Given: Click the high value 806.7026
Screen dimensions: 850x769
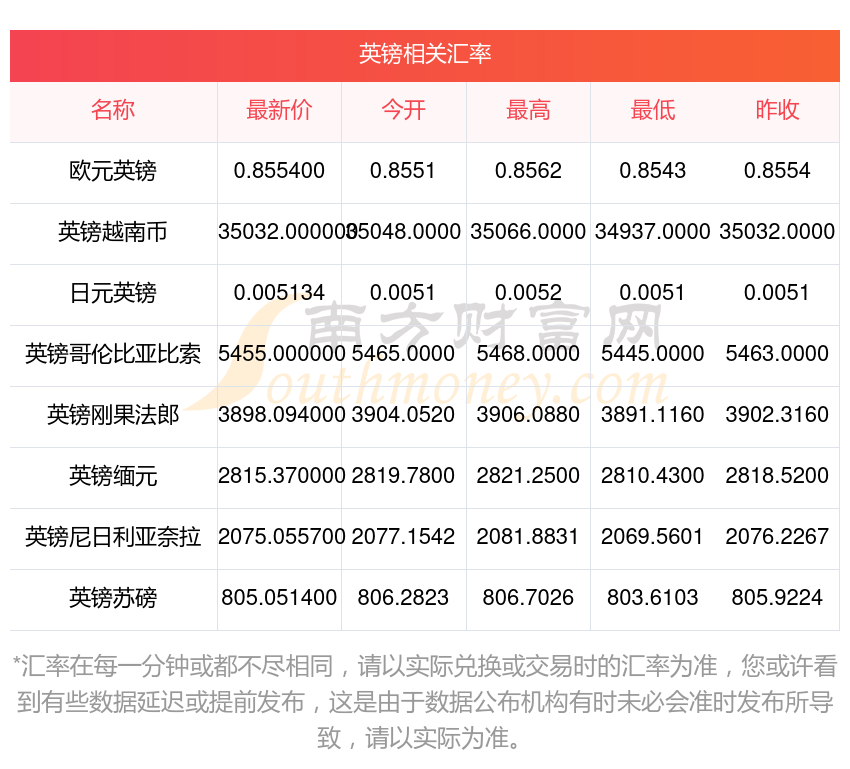Looking at the screenshot, I should (x=528, y=598).
